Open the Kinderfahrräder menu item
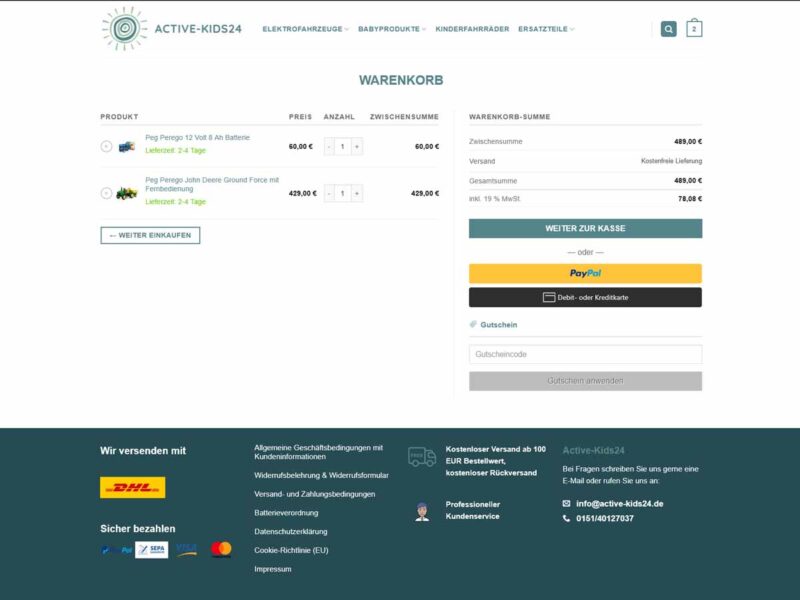Viewport: 800px width, 600px height. [x=472, y=29]
